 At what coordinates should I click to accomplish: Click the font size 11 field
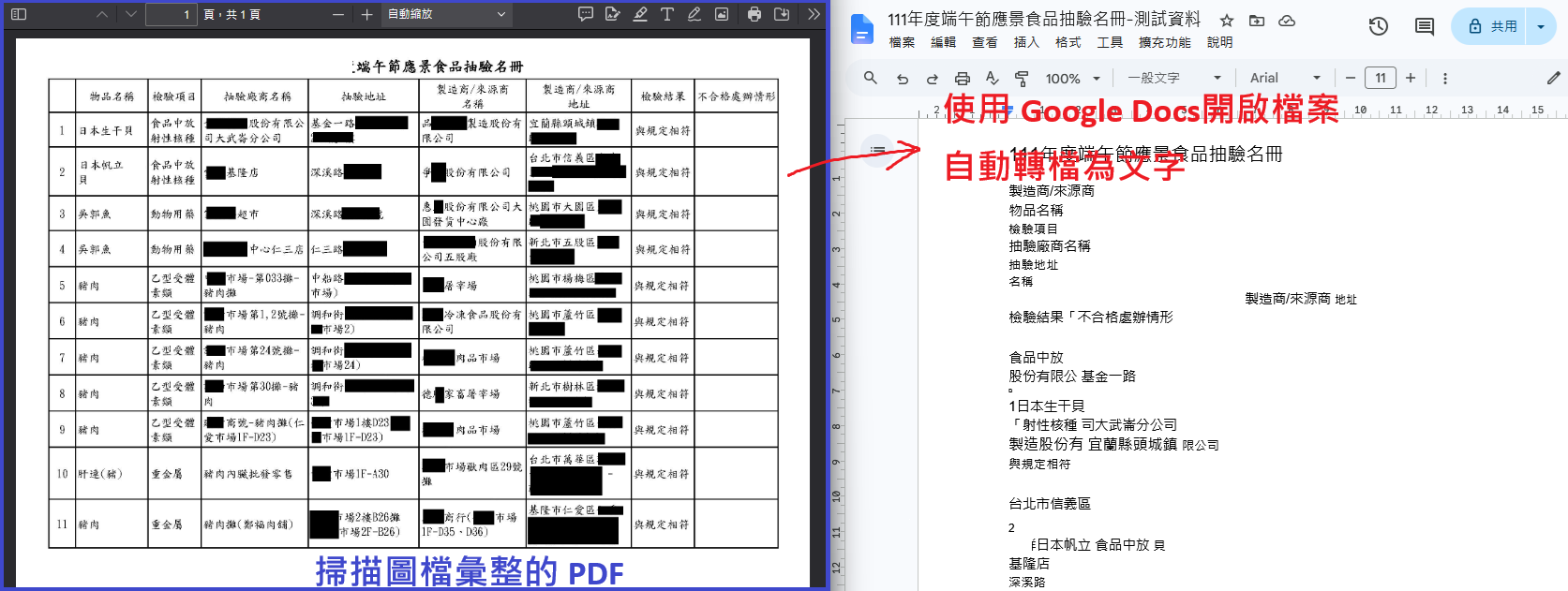[x=1381, y=78]
